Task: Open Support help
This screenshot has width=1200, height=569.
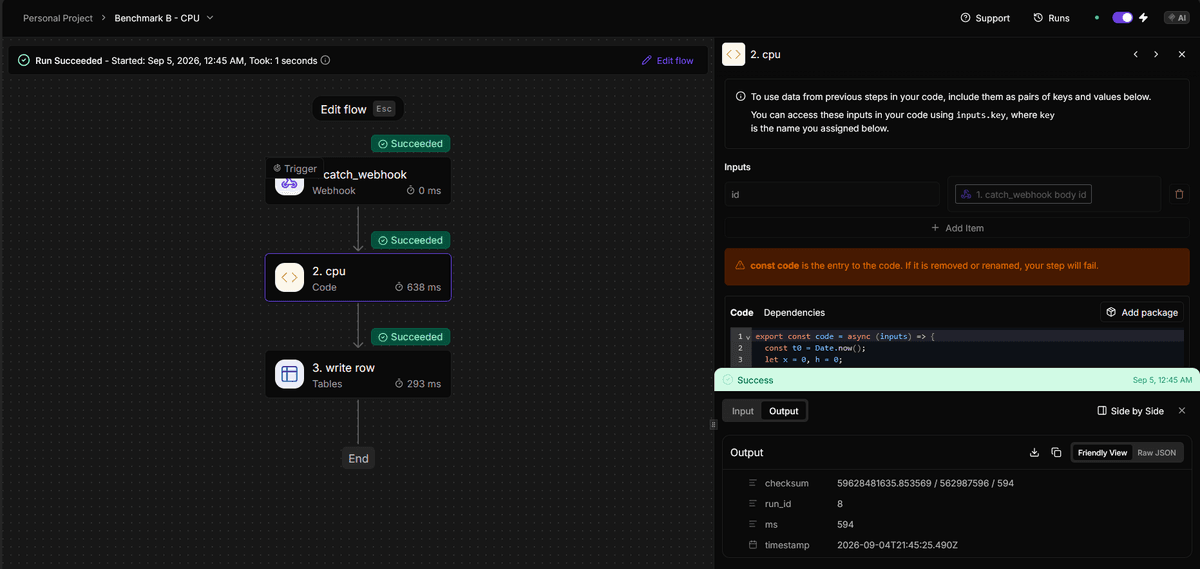Action: pos(985,18)
